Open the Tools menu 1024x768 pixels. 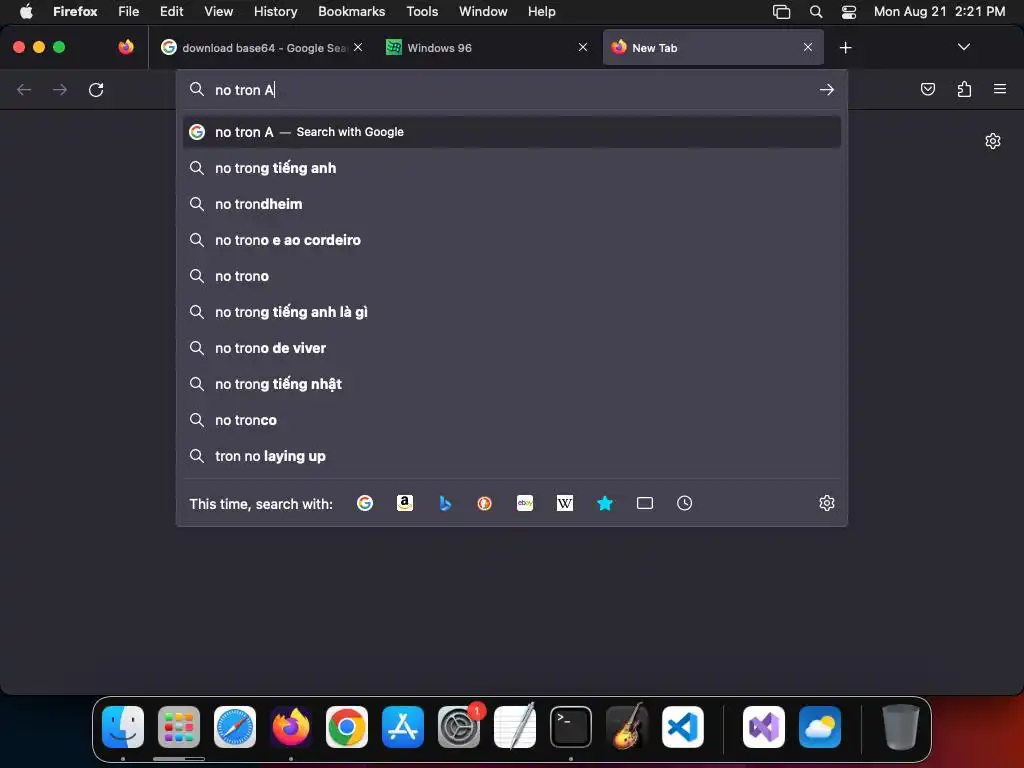[422, 11]
